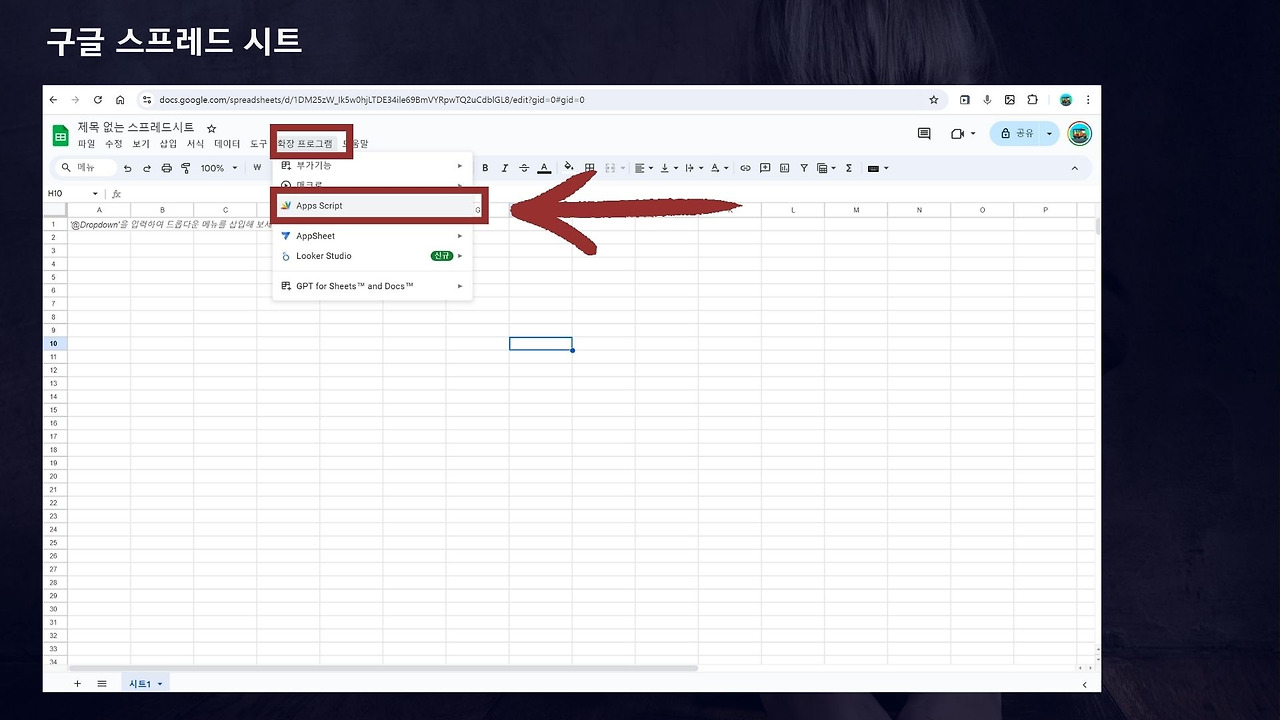Select the paint format roller
Image resolution: width=1280 pixels, height=720 pixels.
coord(185,168)
